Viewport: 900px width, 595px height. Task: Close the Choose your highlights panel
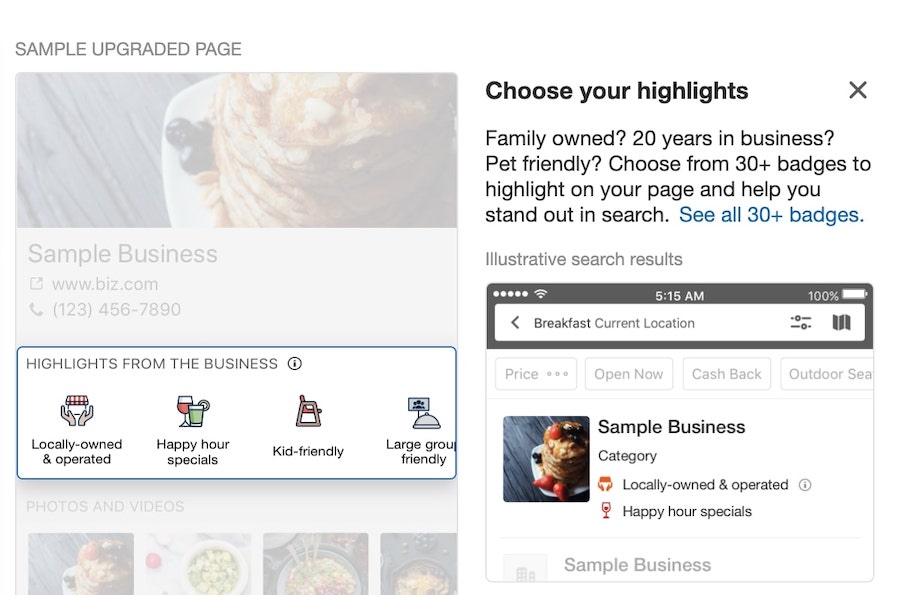click(858, 90)
